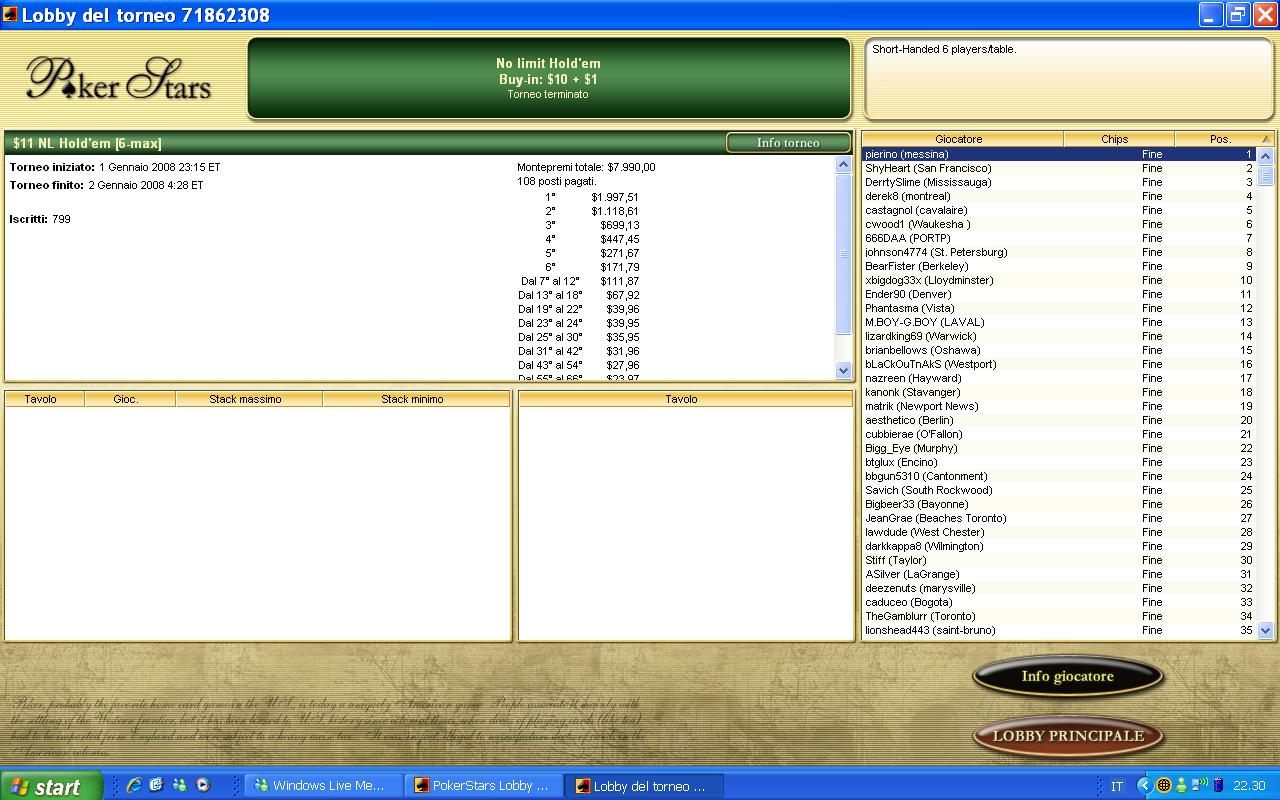Image resolution: width=1280 pixels, height=800 pixels.
Task: Select player DerrtySlime (Mississauga)
Action: (1059, 183)
